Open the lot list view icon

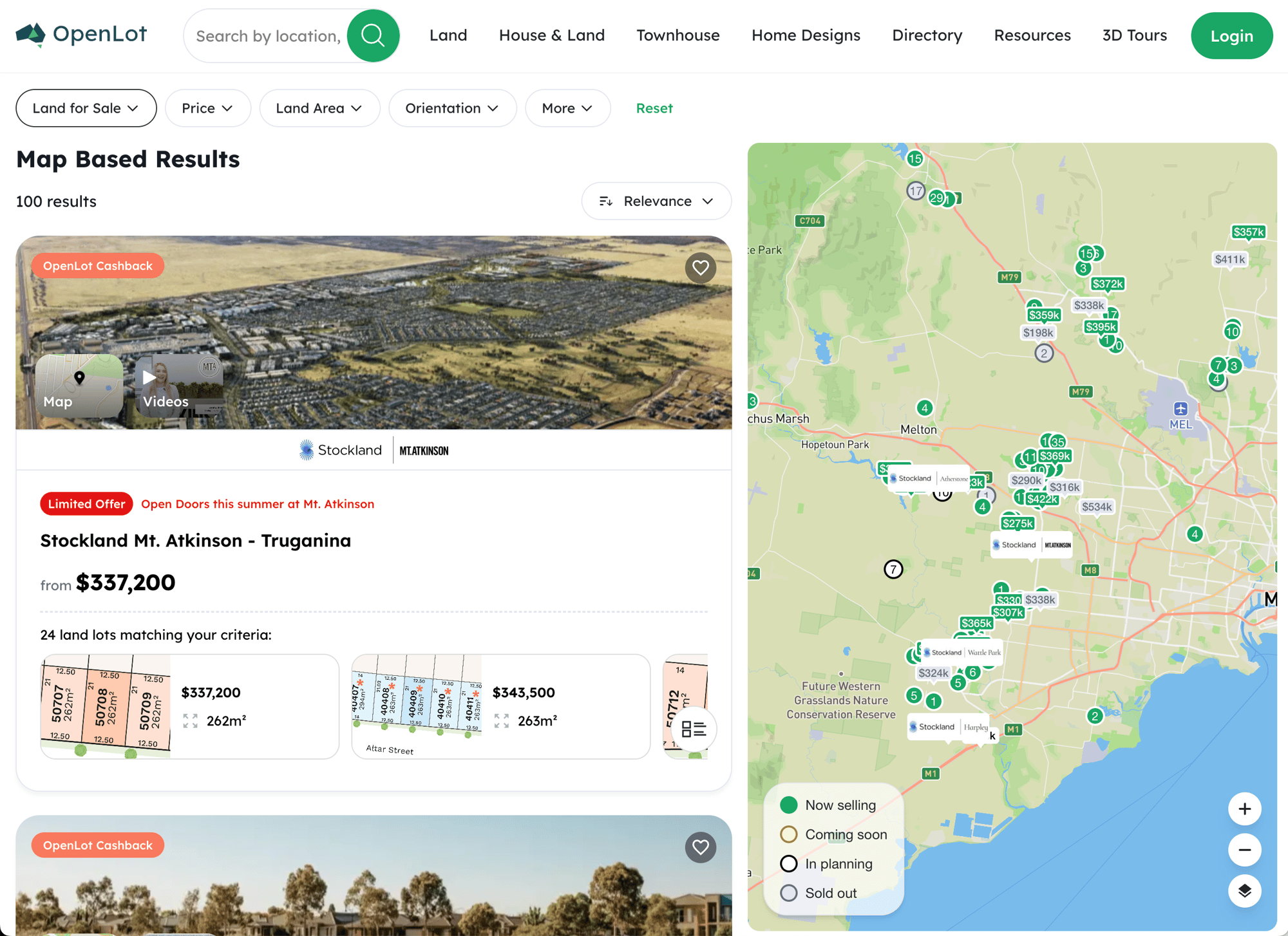pos(694,729)
